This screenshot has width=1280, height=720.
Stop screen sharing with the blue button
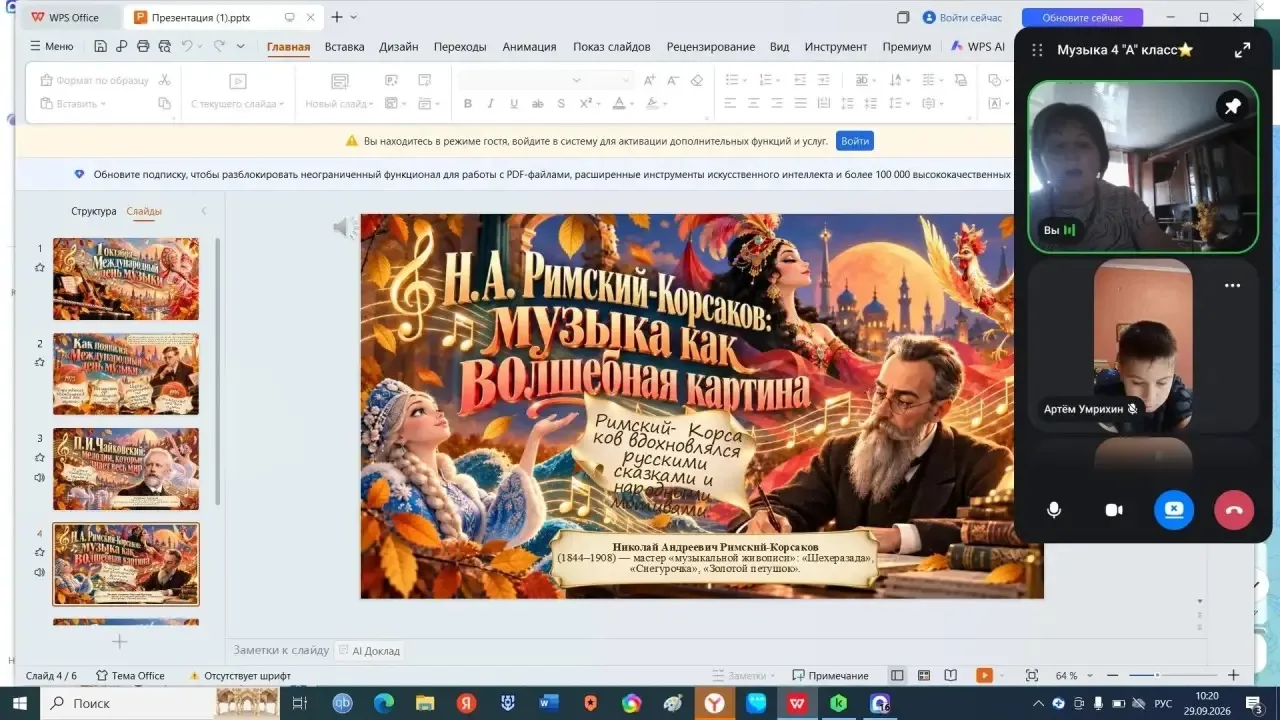tap(1174, 510)
